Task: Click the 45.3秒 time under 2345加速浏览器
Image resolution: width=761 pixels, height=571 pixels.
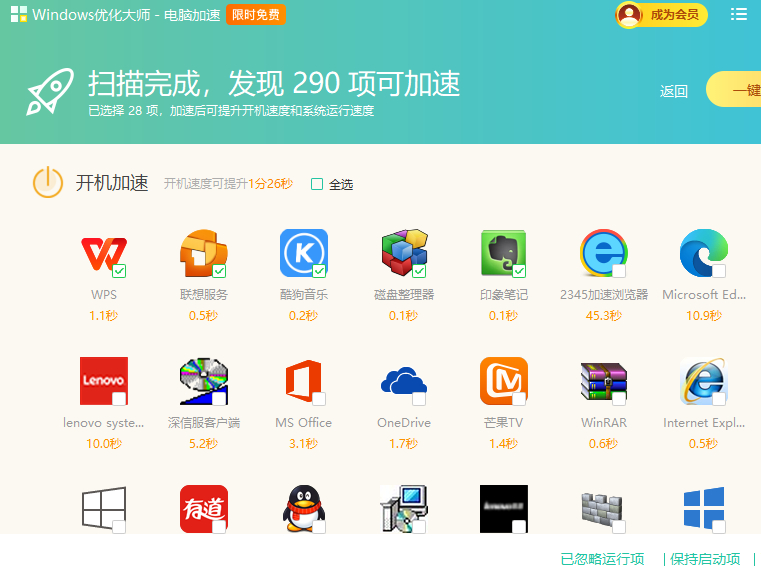Action: tap(604, 316)
